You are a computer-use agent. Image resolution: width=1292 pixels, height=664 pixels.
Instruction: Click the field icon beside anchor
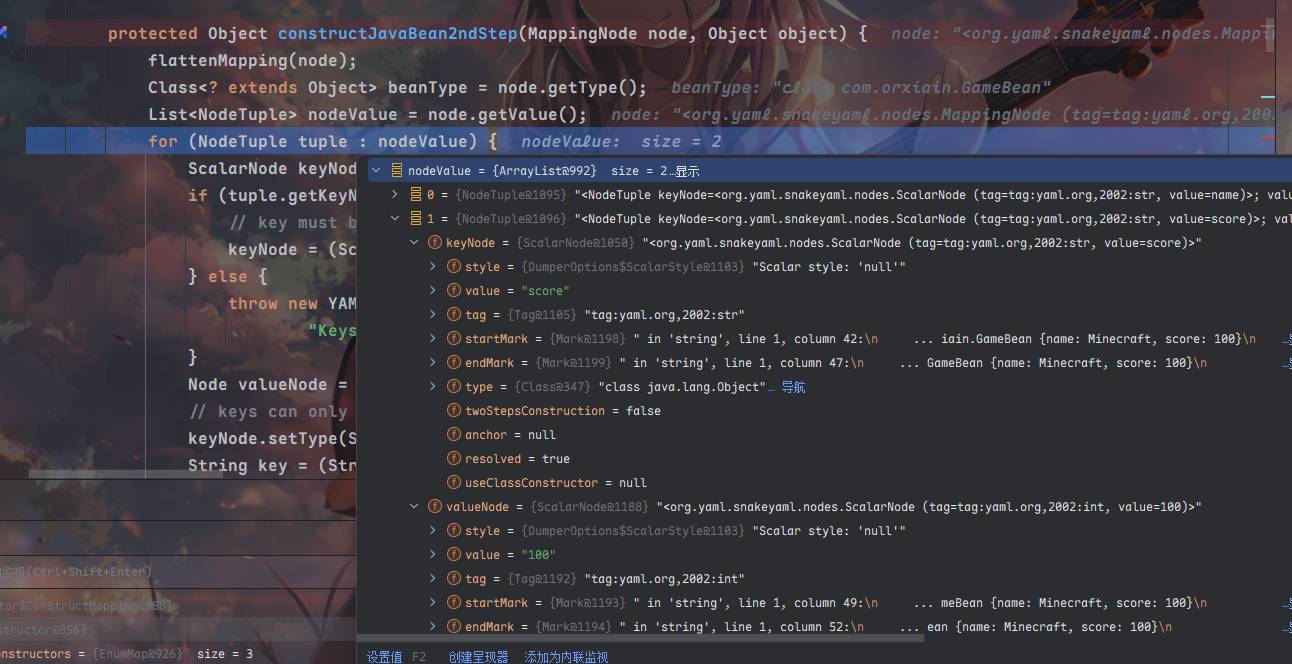(454, 435)
